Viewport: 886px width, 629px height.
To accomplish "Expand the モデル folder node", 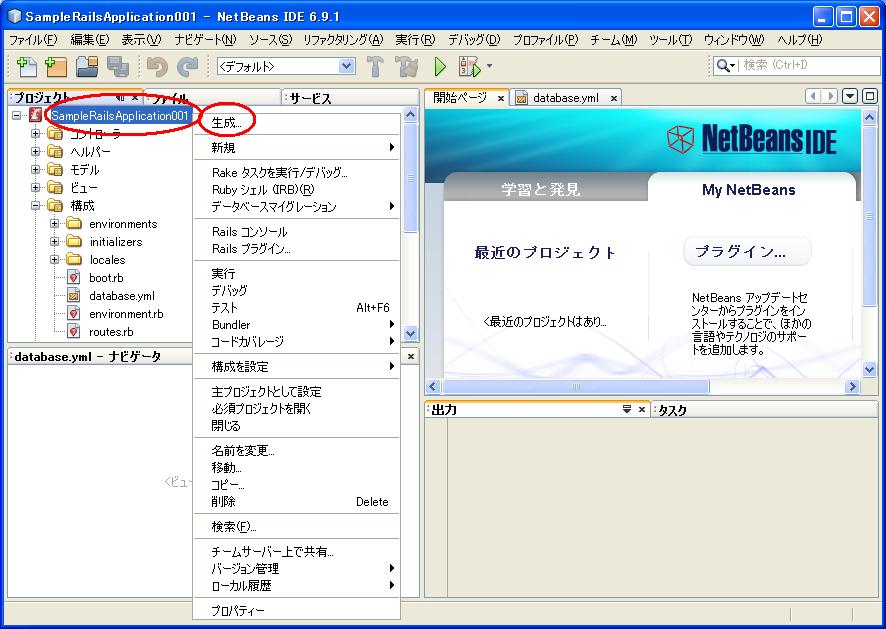I will click(35, 170).
